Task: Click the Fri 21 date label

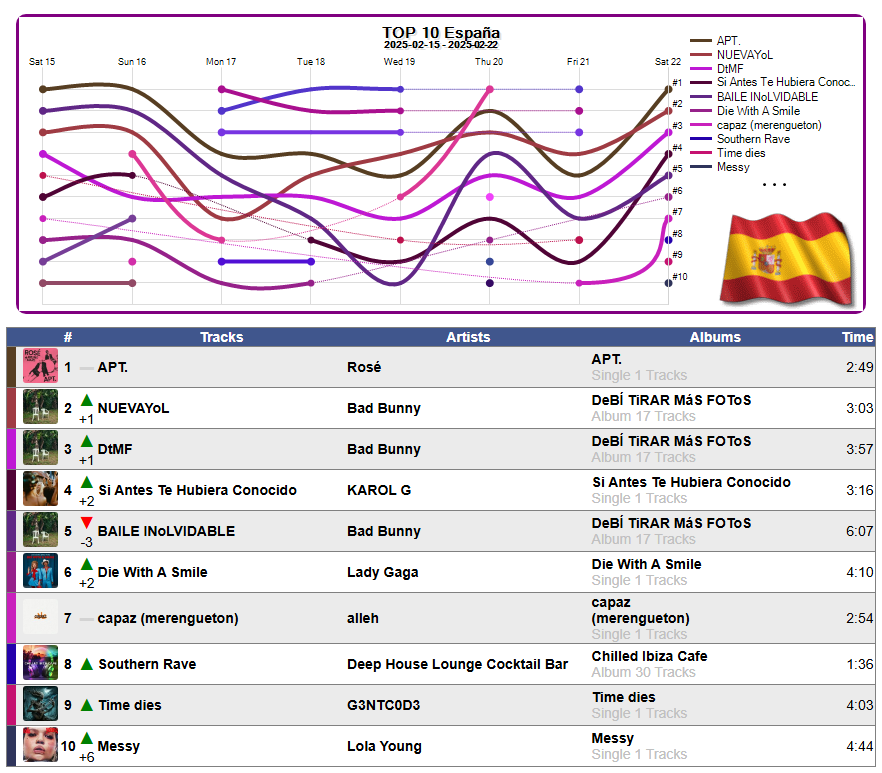Action: coord(578,61)
